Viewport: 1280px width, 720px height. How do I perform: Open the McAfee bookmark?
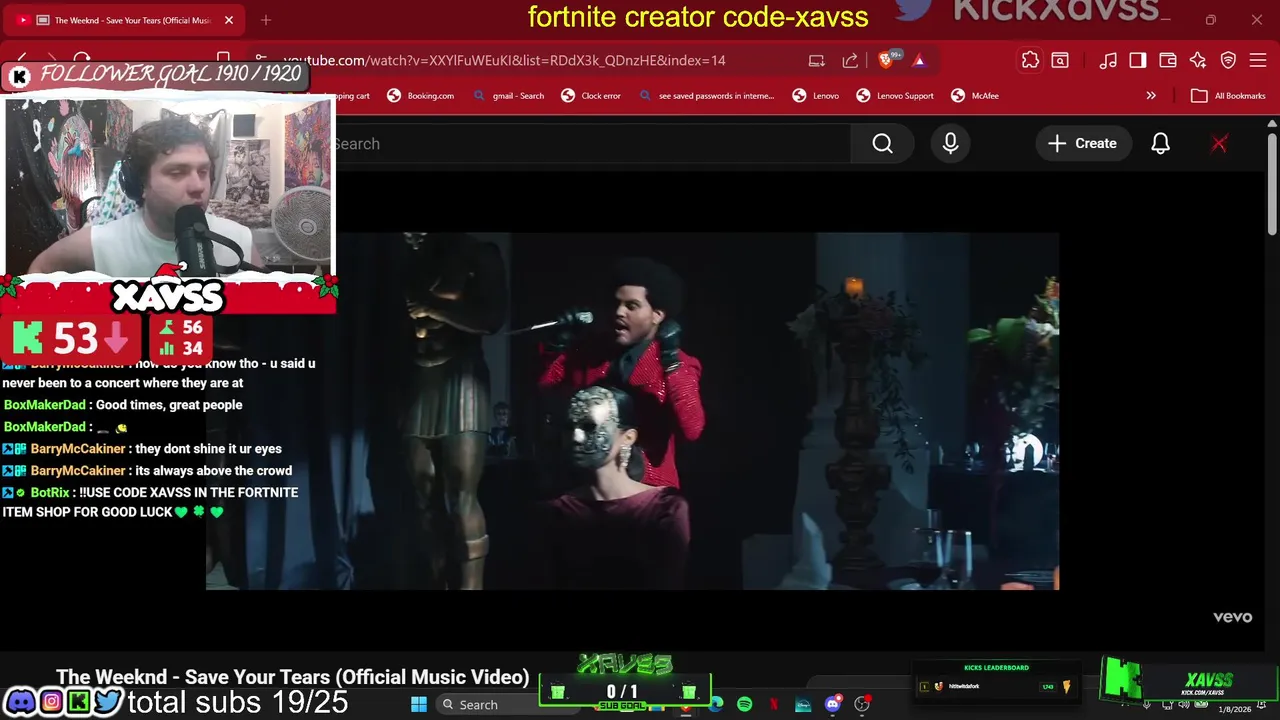(x=975, y=96)
